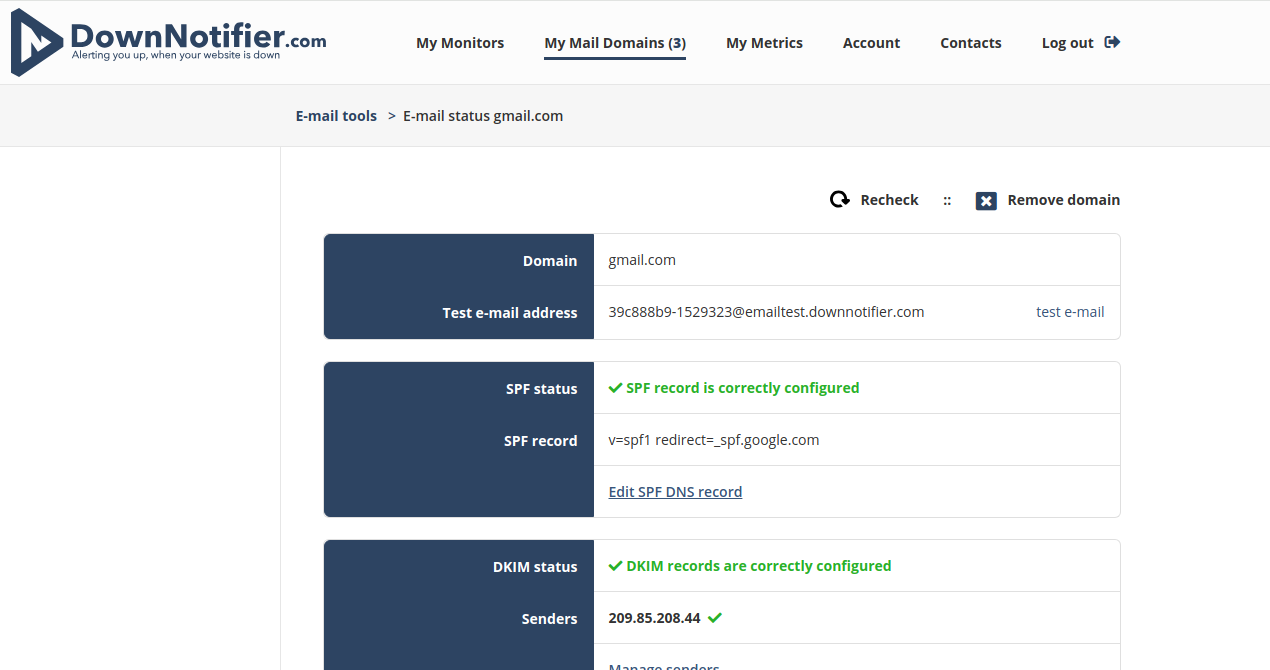Click the green SPF status checkmark
The image size is (1270, 670).
coord(615,388)
